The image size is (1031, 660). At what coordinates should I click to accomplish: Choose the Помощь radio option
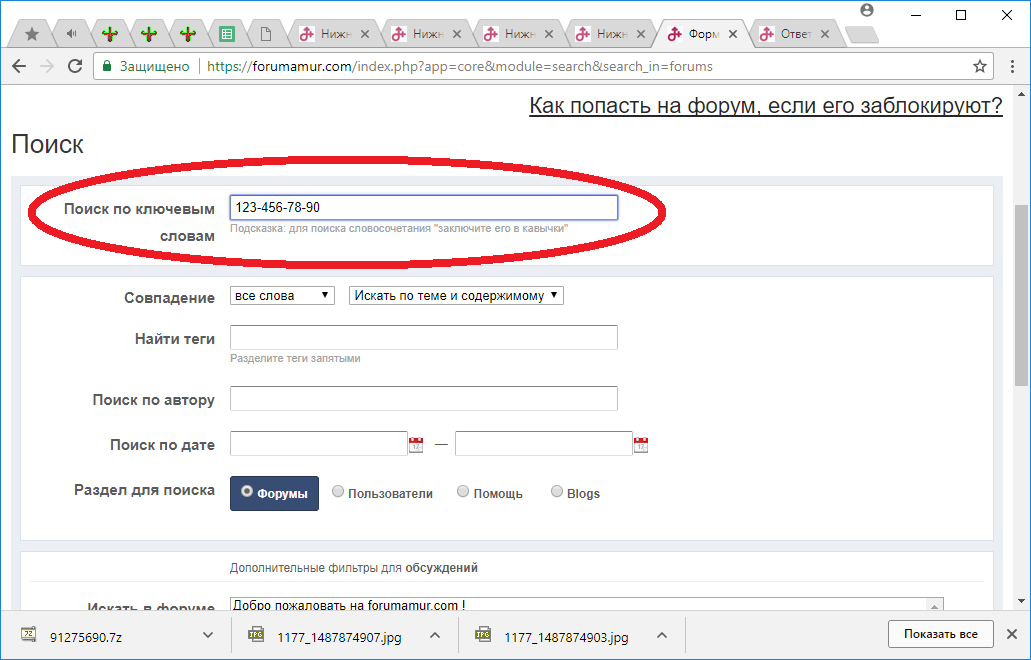click(x=463, y=492)
